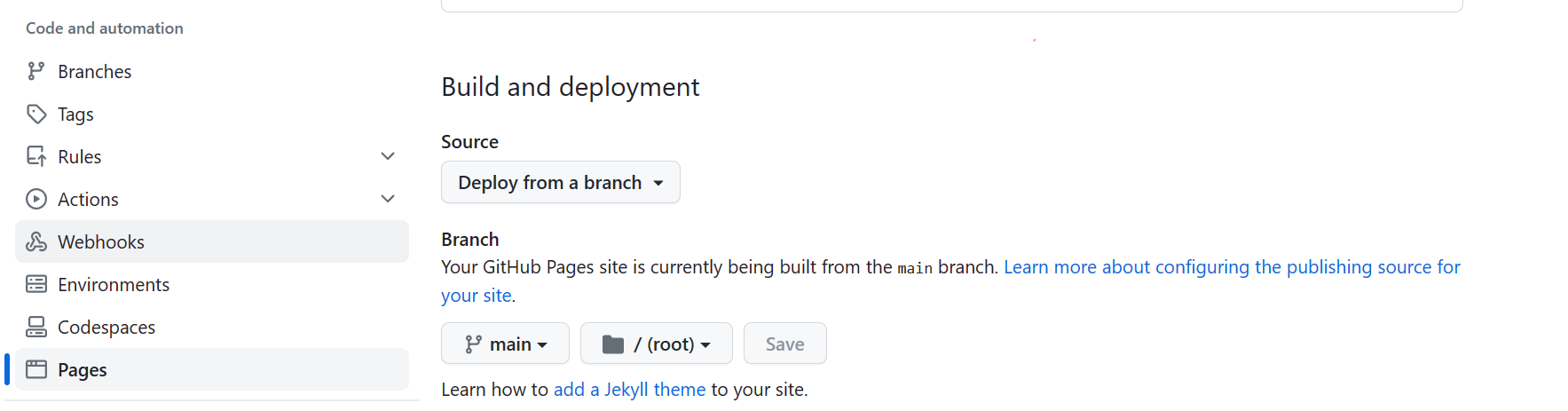Select the Pages settings item
This screenshot has width=1568, height=411.
tap(212, 369)
